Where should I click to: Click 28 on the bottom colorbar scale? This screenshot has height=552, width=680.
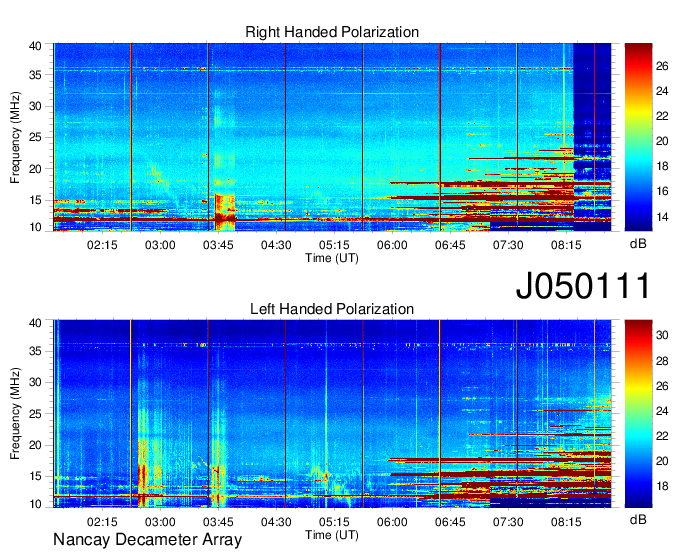pos(662,361)
